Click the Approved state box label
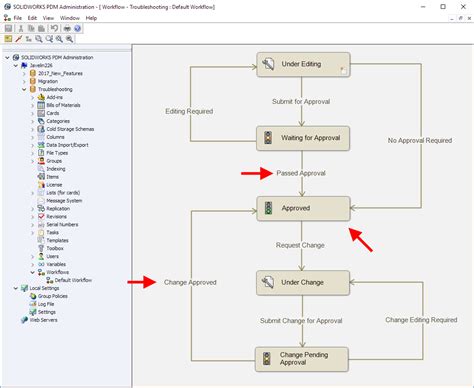 296,208
